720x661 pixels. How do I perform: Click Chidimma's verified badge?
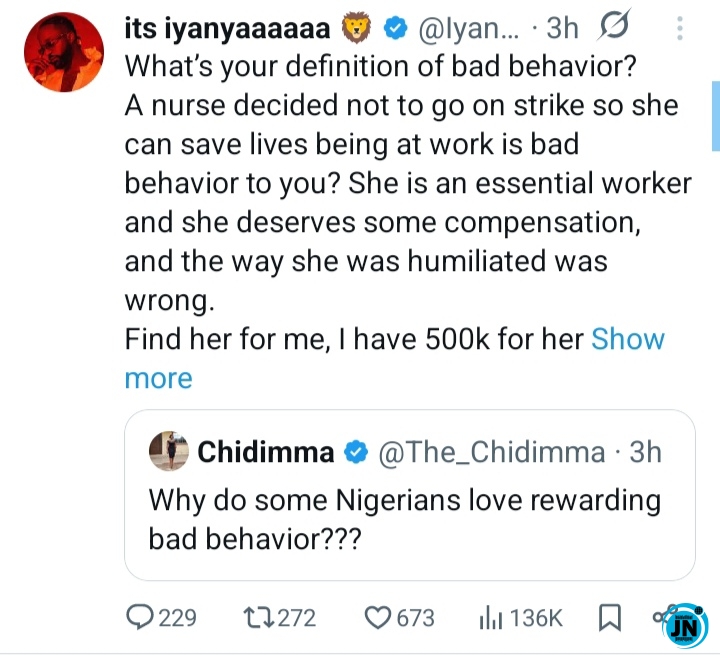pyautogui.click(x=356, y=452)
